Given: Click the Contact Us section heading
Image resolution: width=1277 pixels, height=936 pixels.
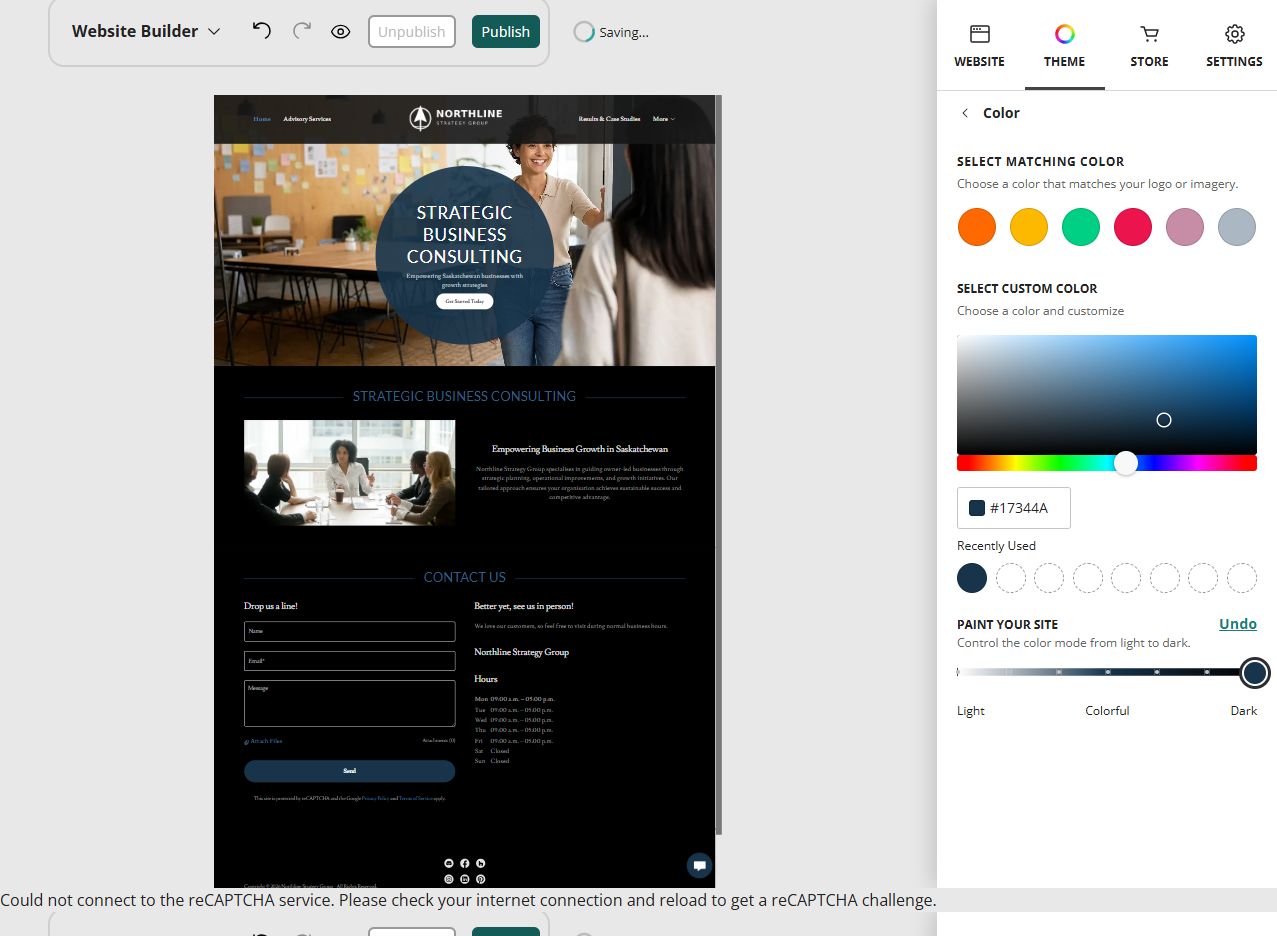Looking at the screenshot, I should 464,577.
